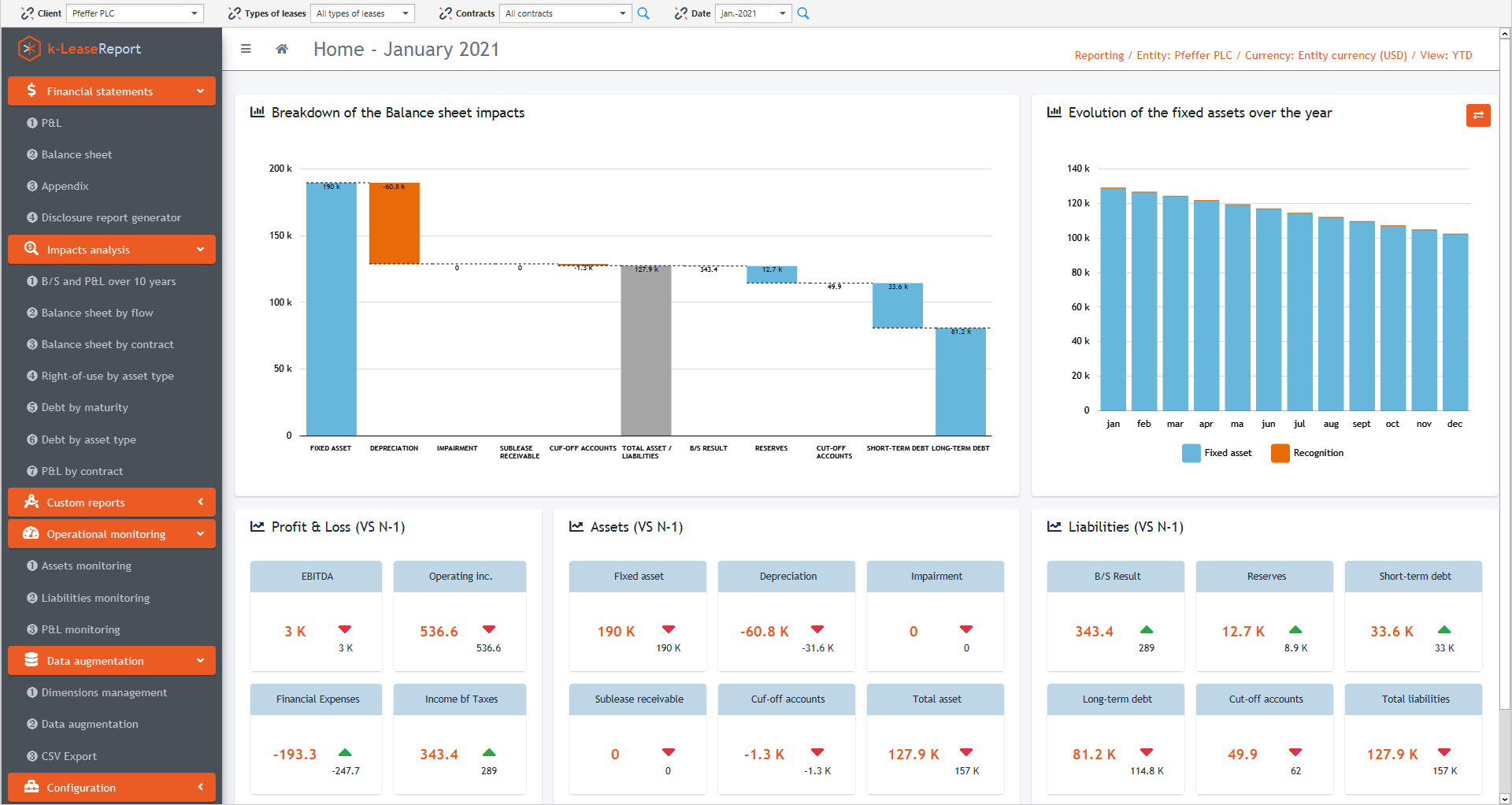1512x805 pixels.
Task: Click the Reporting breadcrumb link
Action: (x=1099, y=55)
